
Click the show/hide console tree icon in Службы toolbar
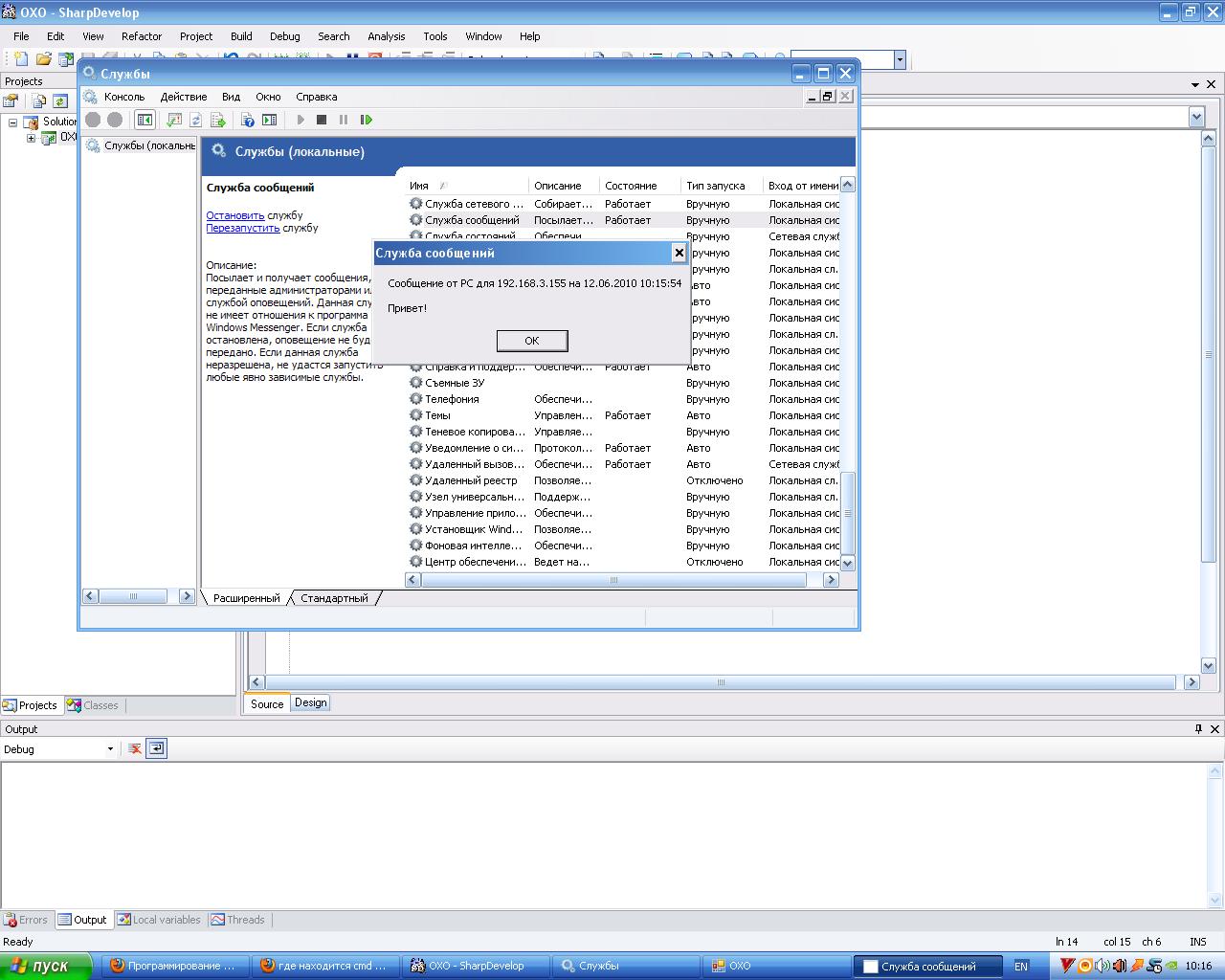point(145,120)
